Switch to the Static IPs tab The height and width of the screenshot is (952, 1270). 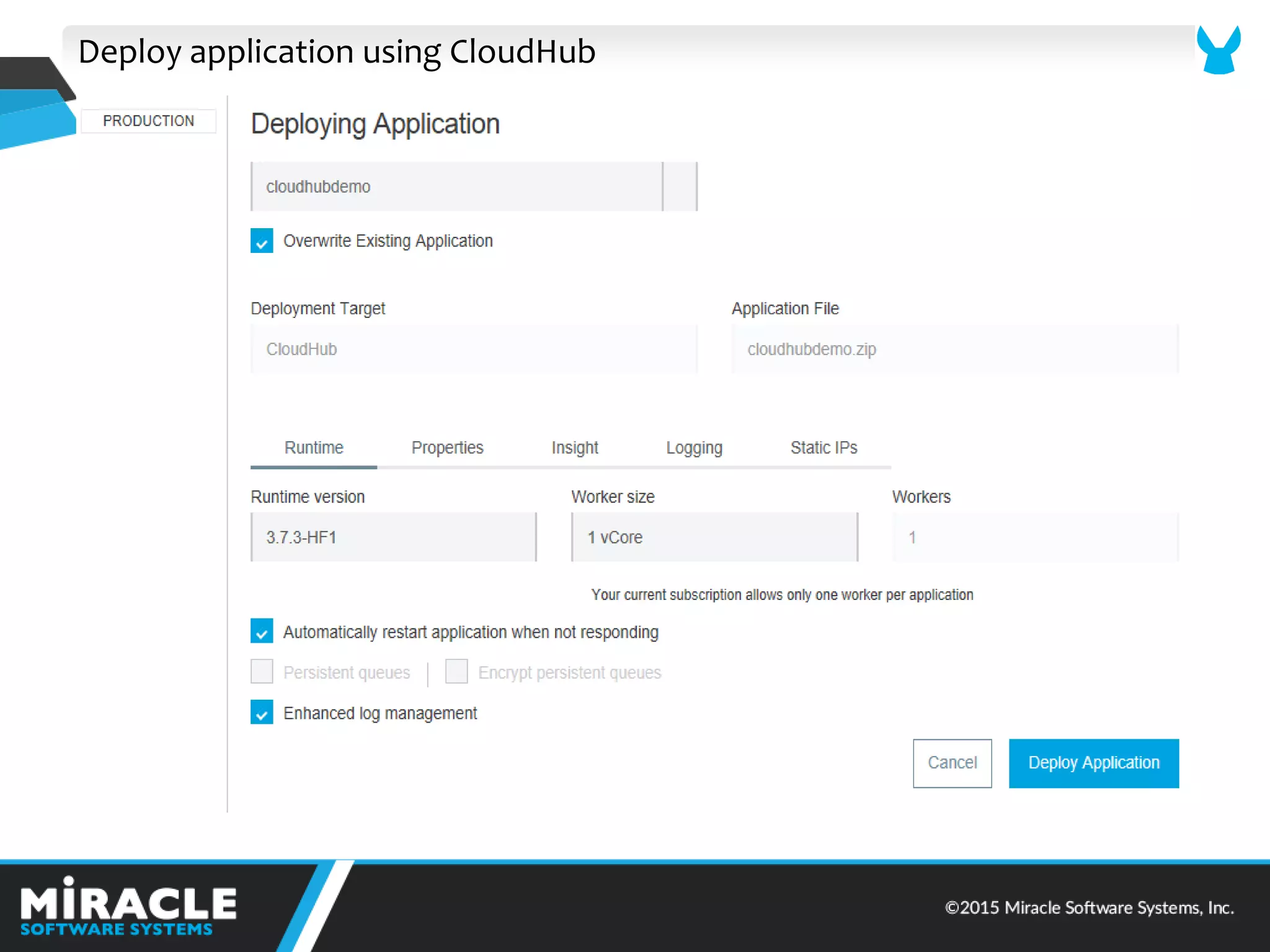coord(824,447)
